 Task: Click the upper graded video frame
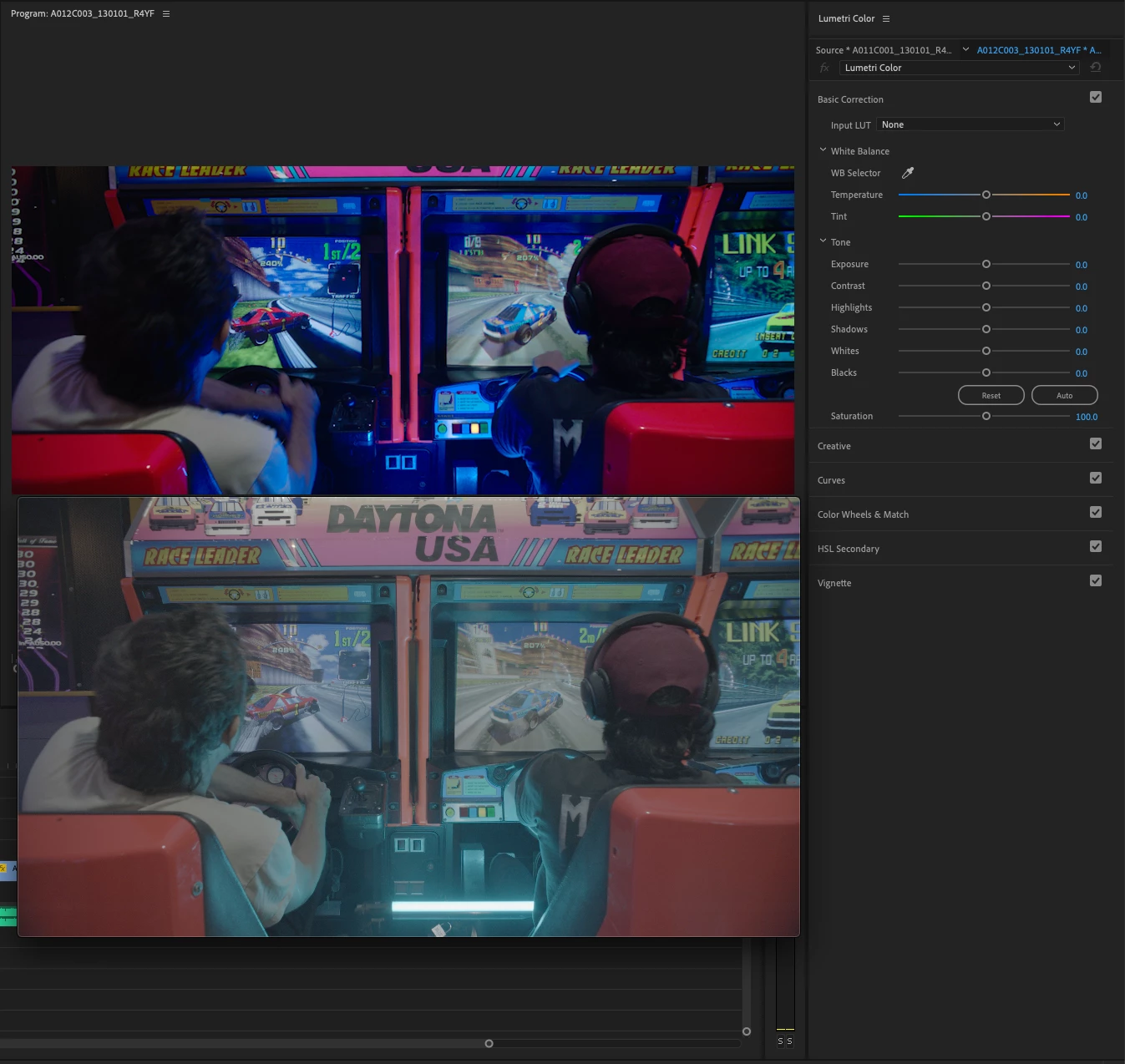tap(403, 329)
